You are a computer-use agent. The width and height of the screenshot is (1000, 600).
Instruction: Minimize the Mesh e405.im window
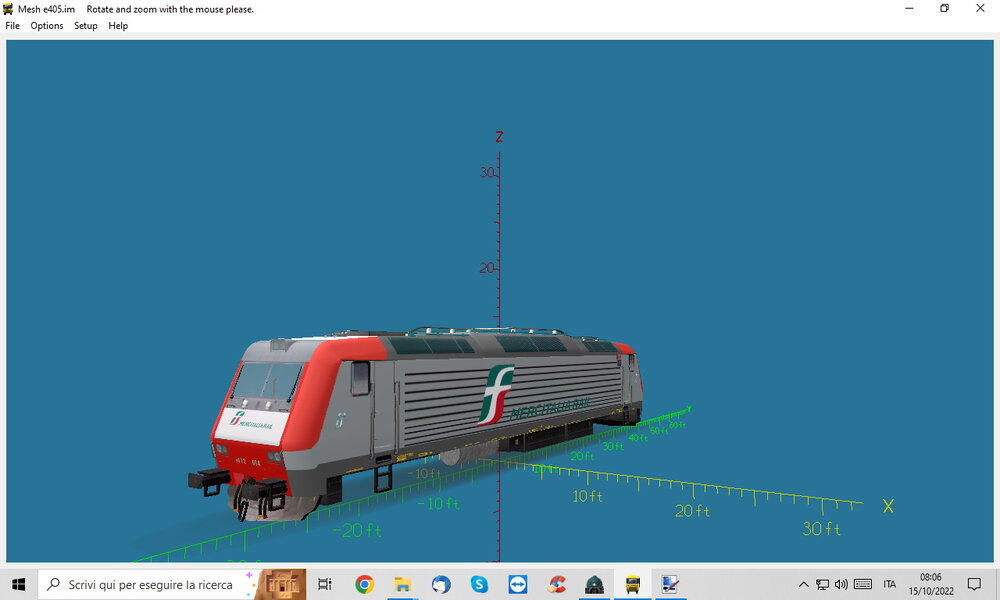(x=909, y=8)
